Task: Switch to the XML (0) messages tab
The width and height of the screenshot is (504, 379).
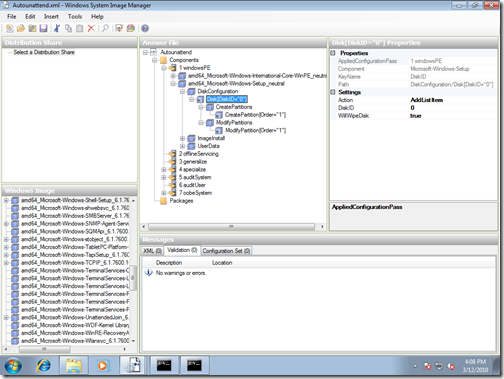Action: [152, 251]
